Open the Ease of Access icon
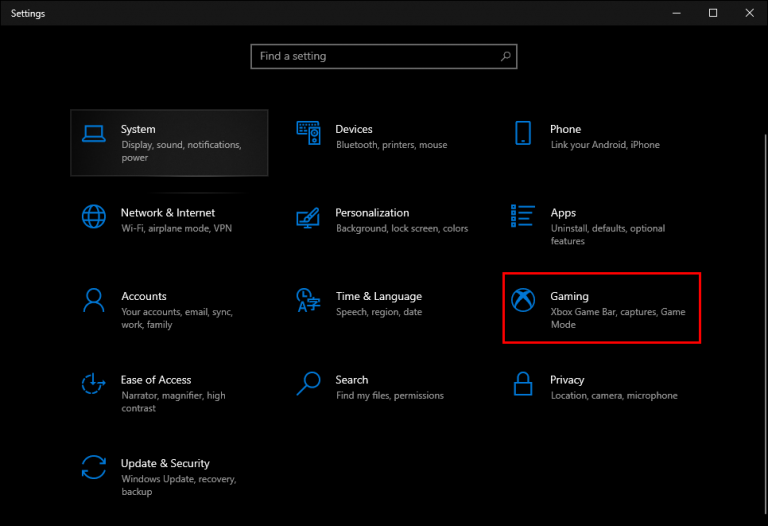The width and height of the screenshot is (768, 526). 94,383
